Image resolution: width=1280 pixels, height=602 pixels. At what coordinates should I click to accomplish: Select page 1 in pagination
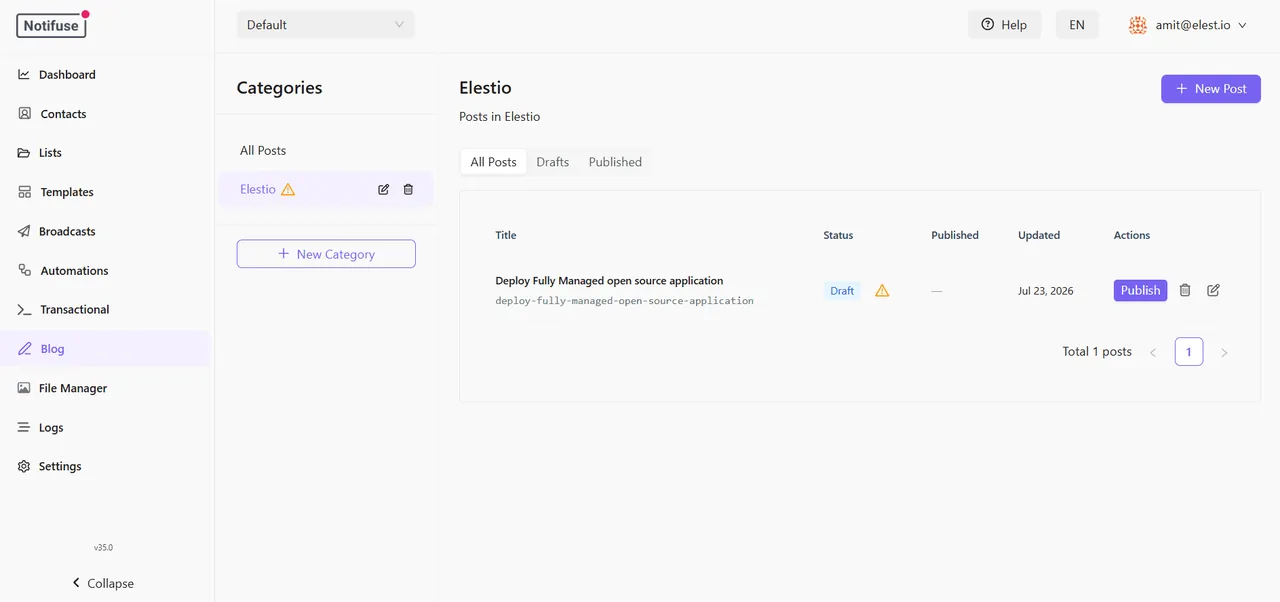click(x=1188, y=352)
